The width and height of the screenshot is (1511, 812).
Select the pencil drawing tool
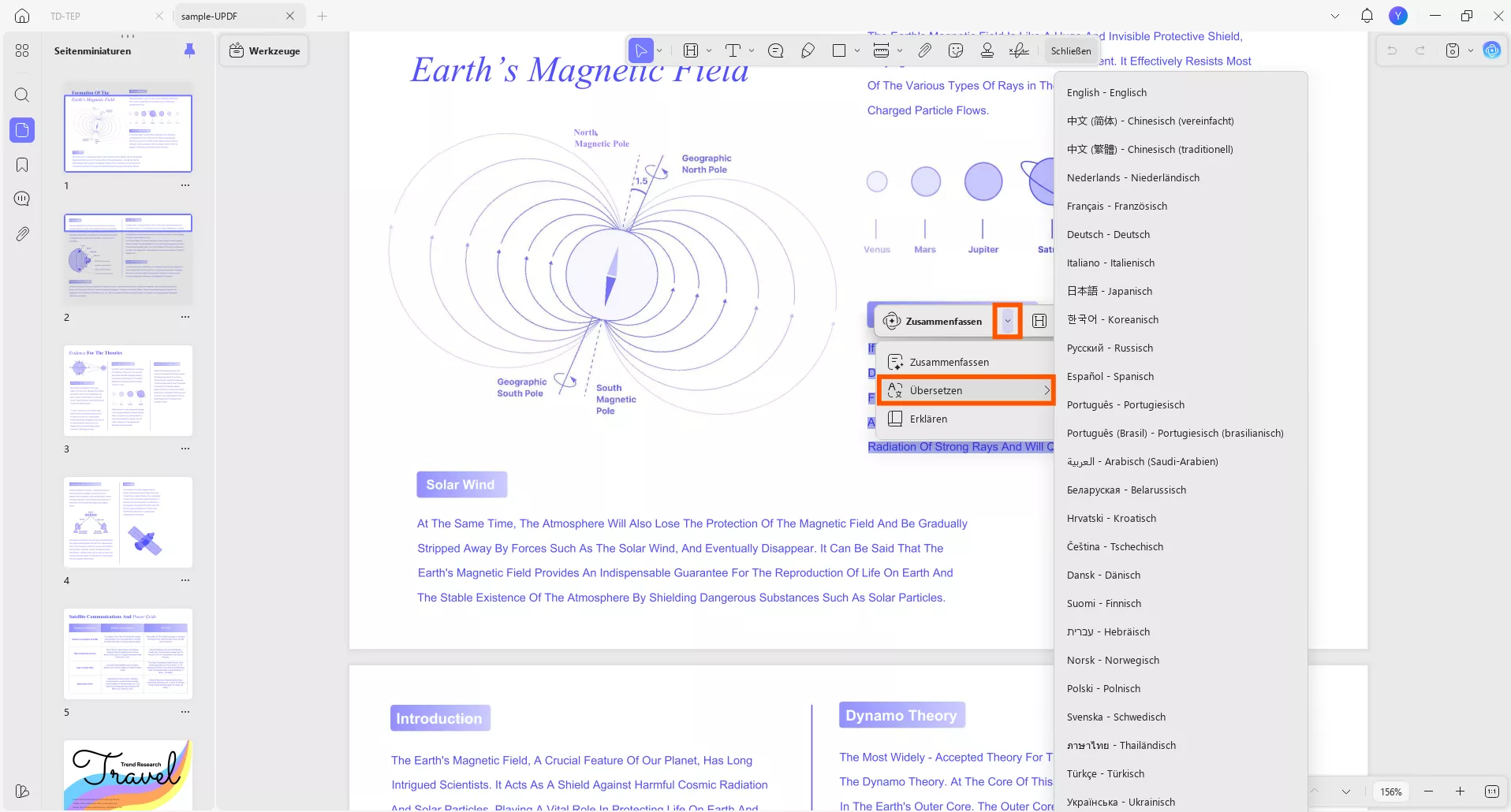808,50
